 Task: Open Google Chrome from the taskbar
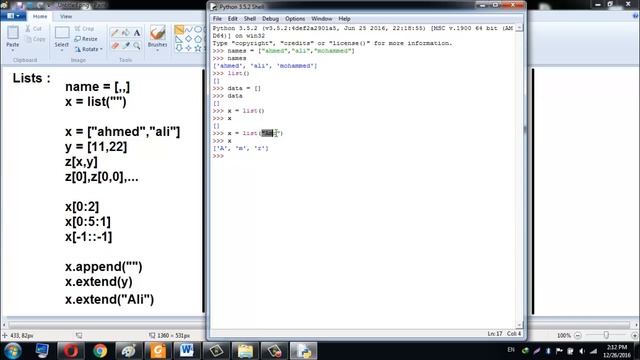[100, 351]
